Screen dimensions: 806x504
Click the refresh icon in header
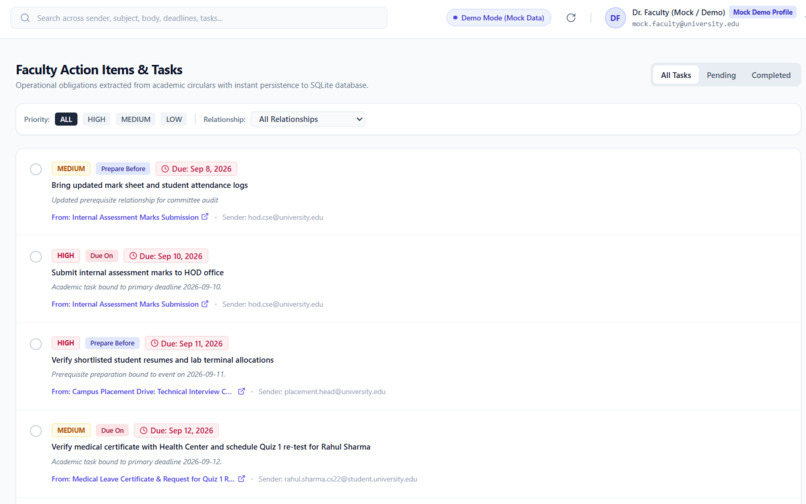click(571, 18)
